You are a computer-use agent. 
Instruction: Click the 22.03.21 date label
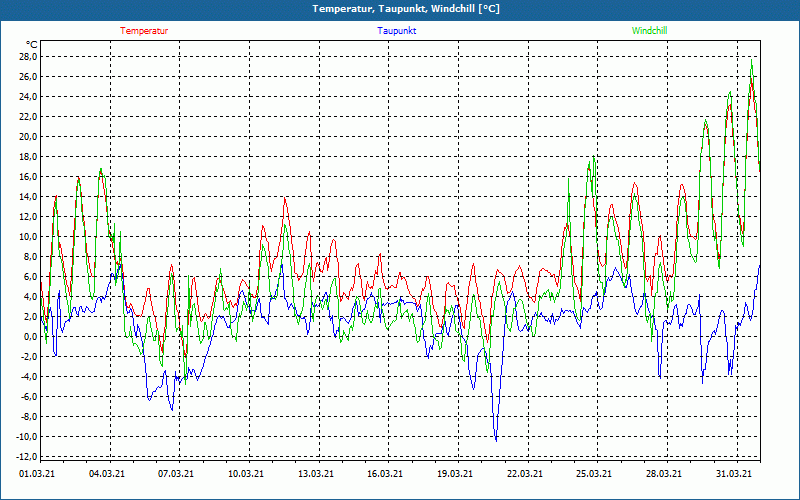pos(524,473)
